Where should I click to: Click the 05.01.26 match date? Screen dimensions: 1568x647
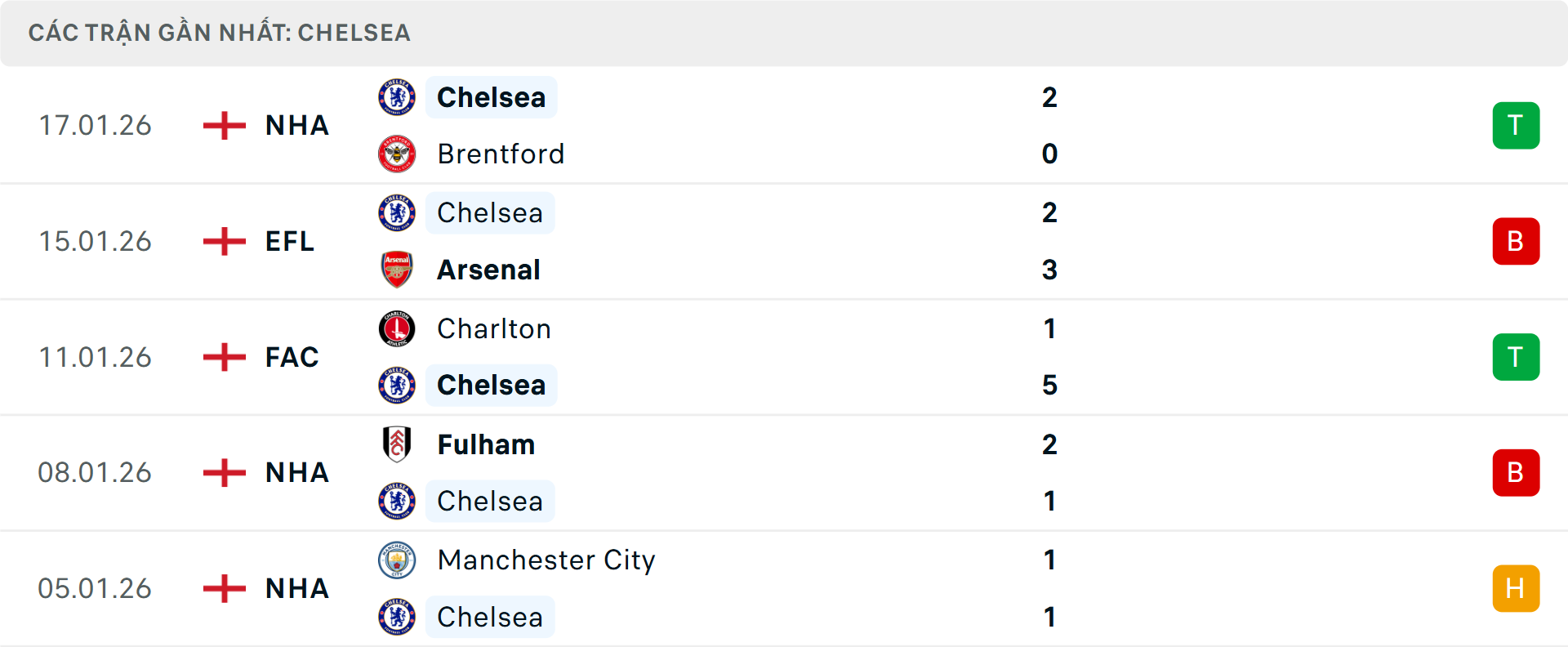tap(95, 588)
